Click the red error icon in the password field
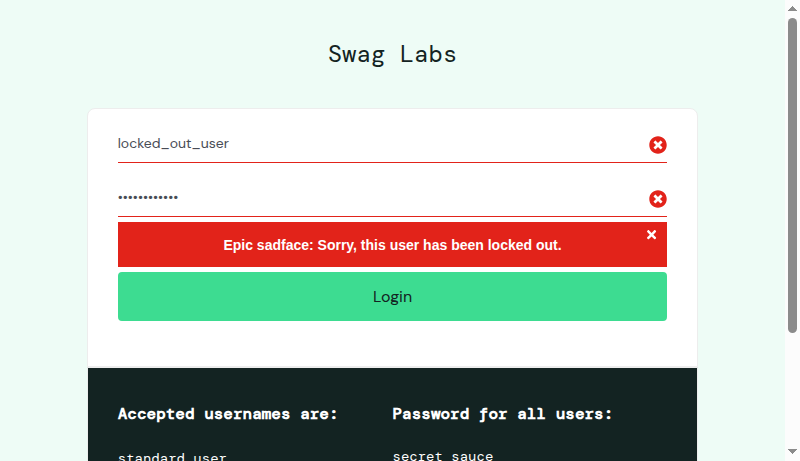This screenshot has width=800, height=461. tap(658, 199)
